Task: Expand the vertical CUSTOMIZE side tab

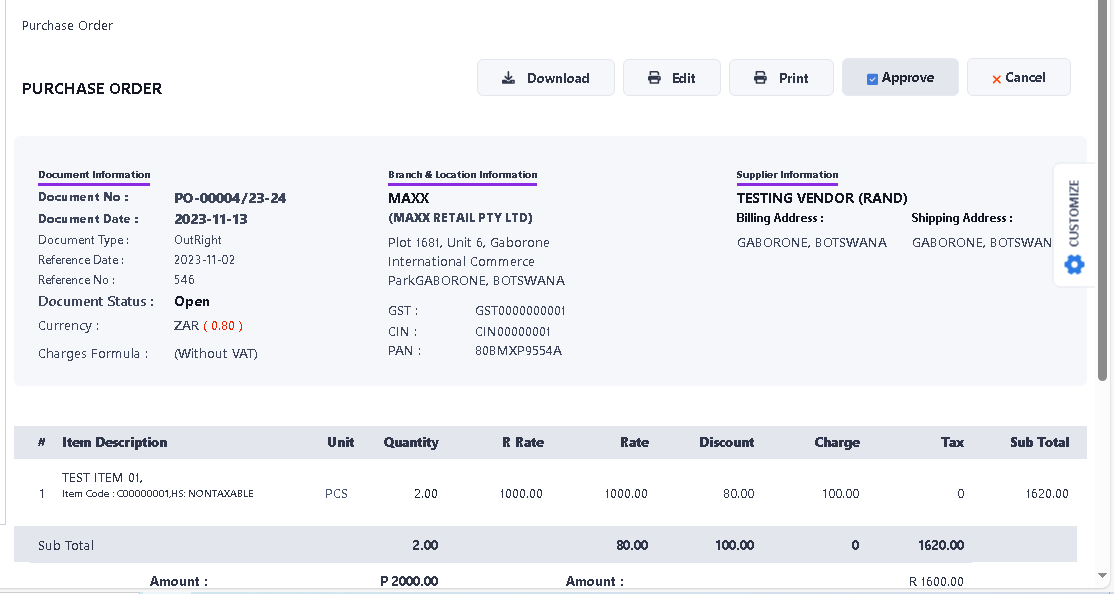Action: tap(1074, 213)
